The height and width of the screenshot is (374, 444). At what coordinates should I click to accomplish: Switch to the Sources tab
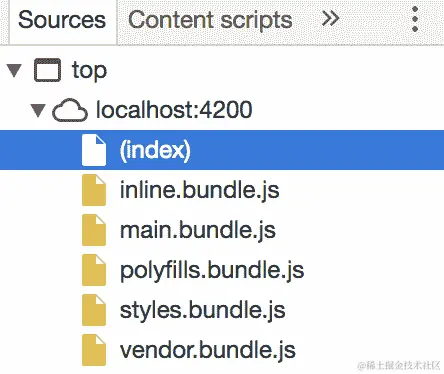coord(62,21)
